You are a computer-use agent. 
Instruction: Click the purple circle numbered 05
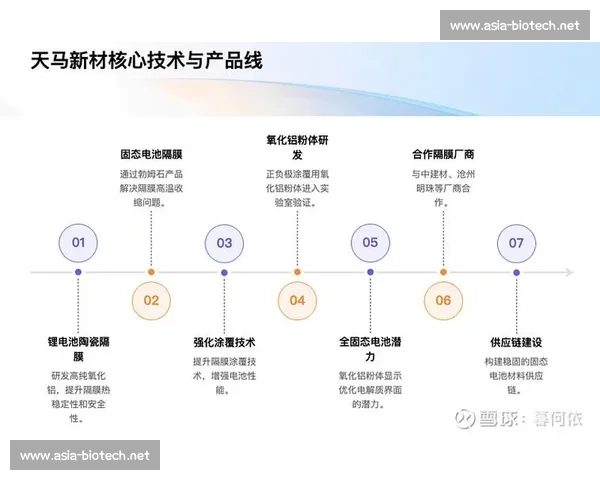pyautogui.click(x=370, y=242)
